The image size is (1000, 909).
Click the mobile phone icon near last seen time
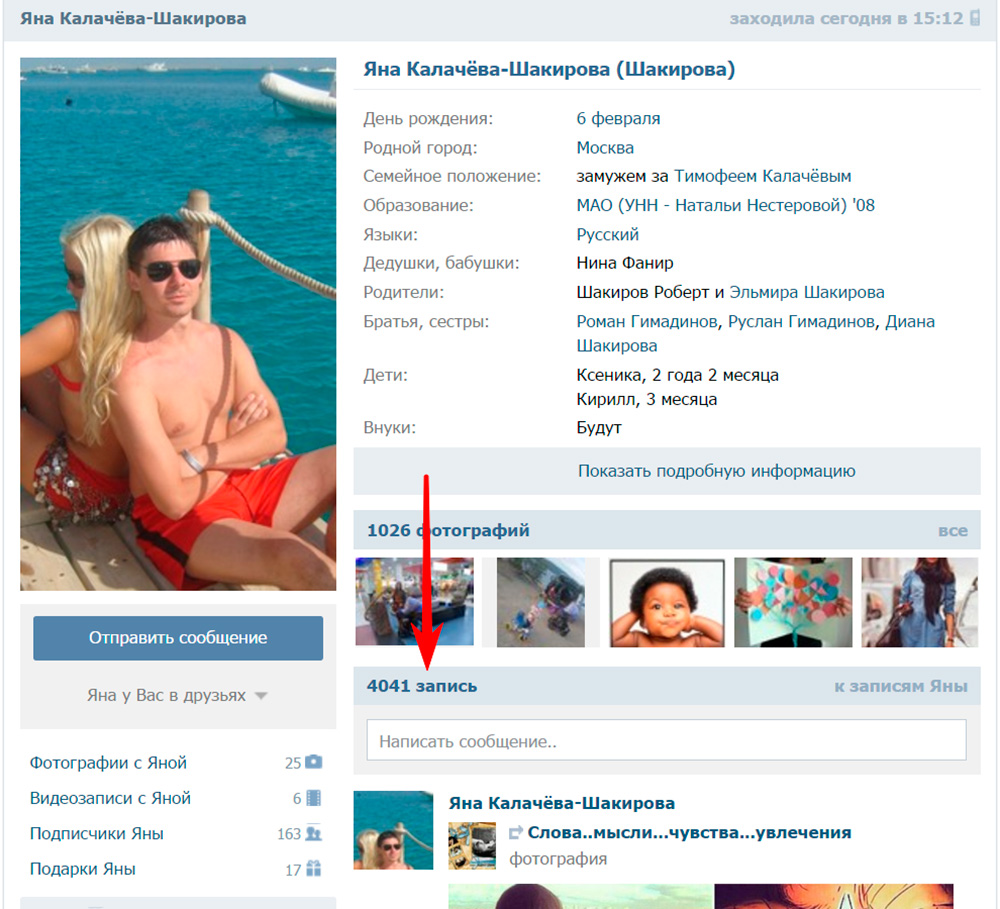click(x=975, y=19)
